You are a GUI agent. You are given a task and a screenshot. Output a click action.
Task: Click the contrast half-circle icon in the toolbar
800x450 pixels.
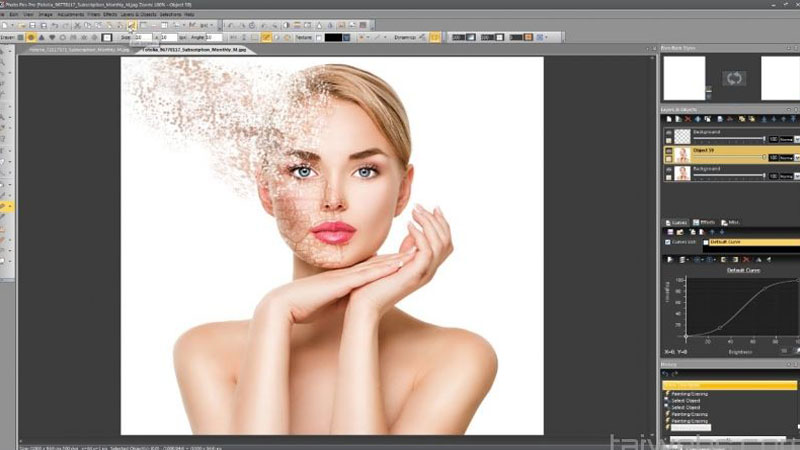(286, 25)
